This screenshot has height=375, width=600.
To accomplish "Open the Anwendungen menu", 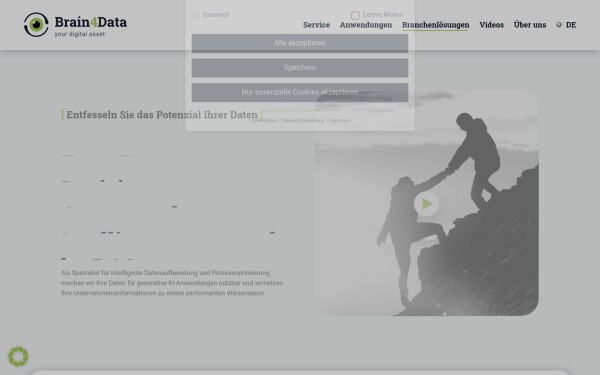I will 366,25.
